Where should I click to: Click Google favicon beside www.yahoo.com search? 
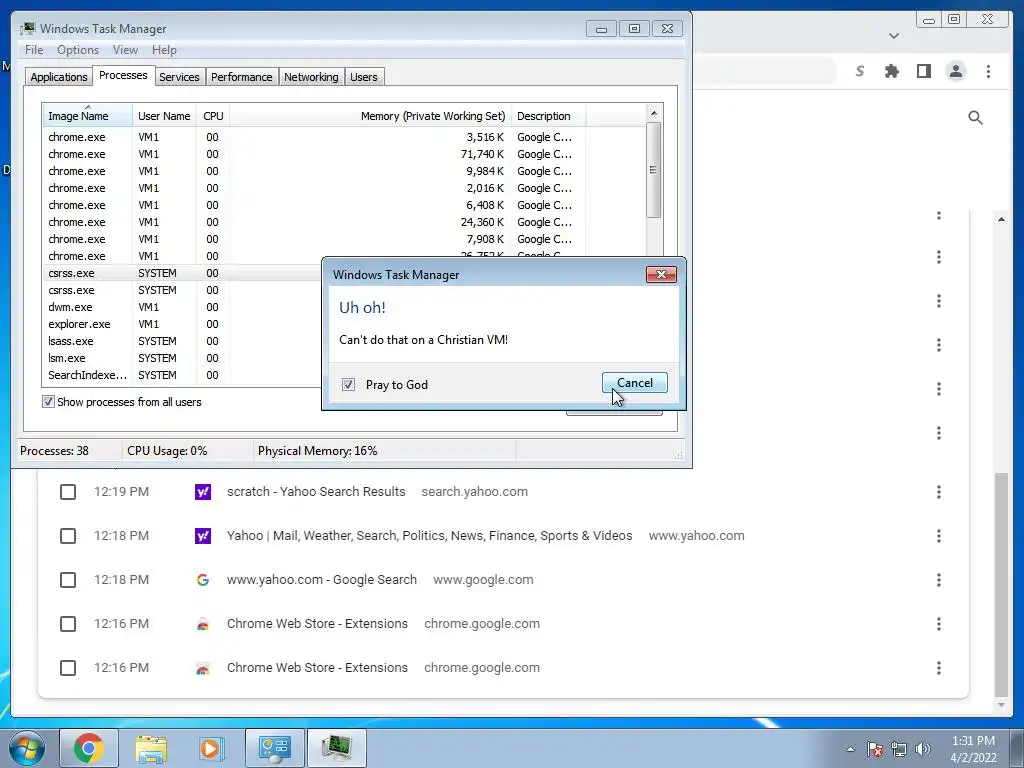202,580
